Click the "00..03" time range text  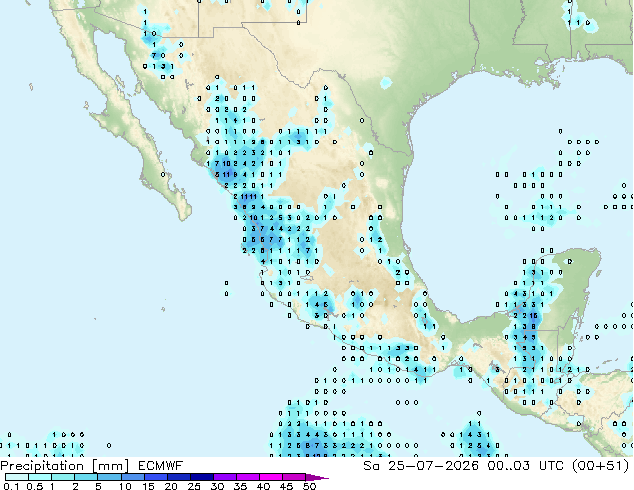point(508,466)
